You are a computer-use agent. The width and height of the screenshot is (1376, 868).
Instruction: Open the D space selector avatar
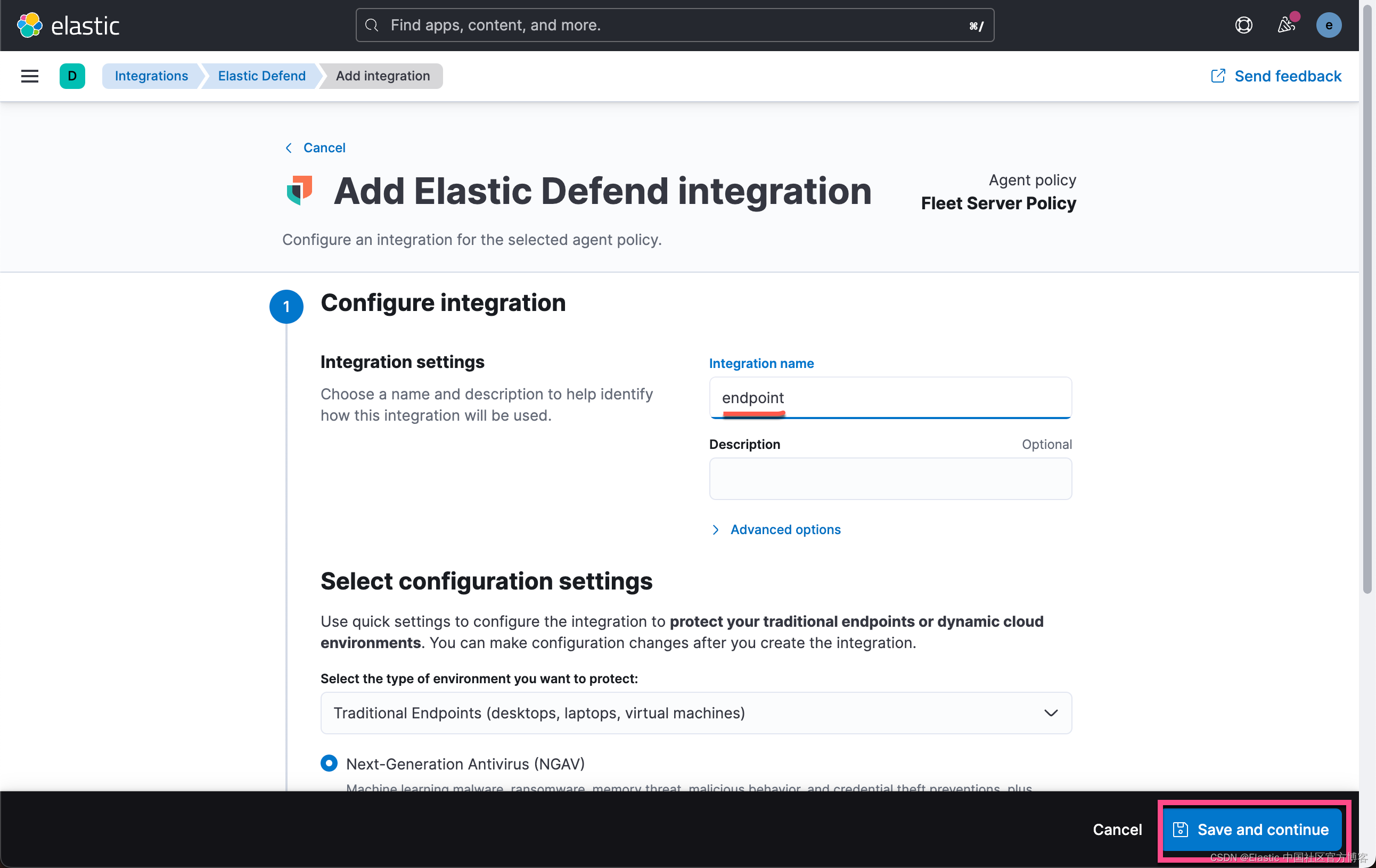click(72, 76)
